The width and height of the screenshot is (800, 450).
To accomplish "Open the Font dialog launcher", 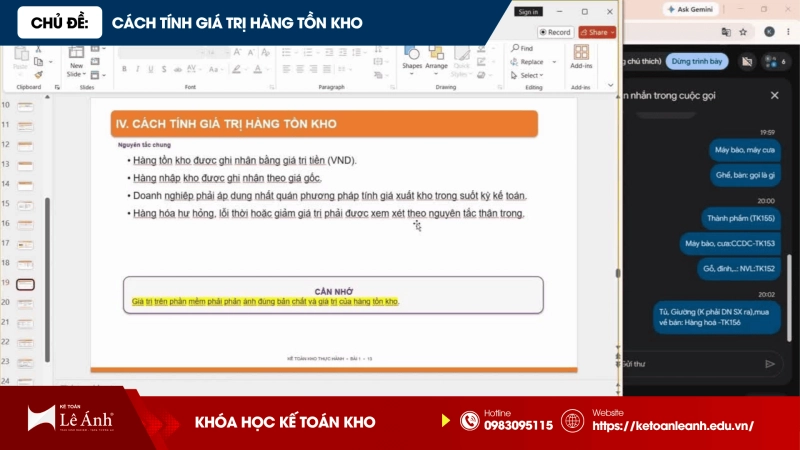I will [271, 87].
